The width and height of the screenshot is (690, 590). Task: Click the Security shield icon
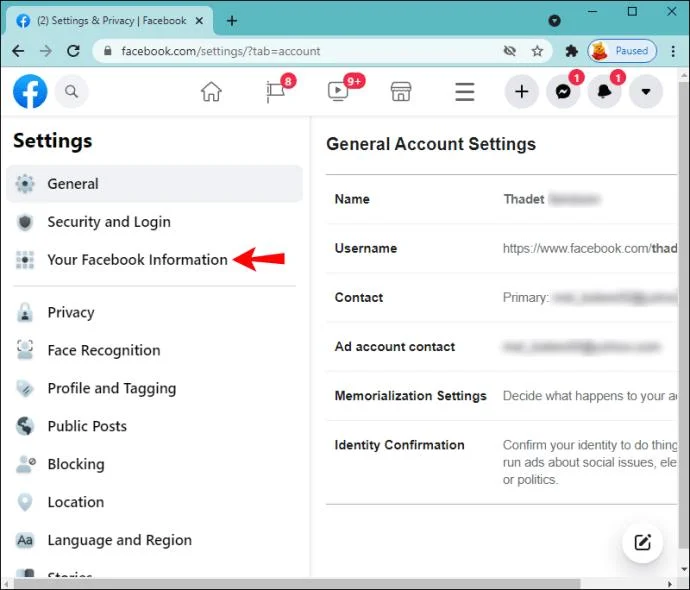(x=25, y=222)
